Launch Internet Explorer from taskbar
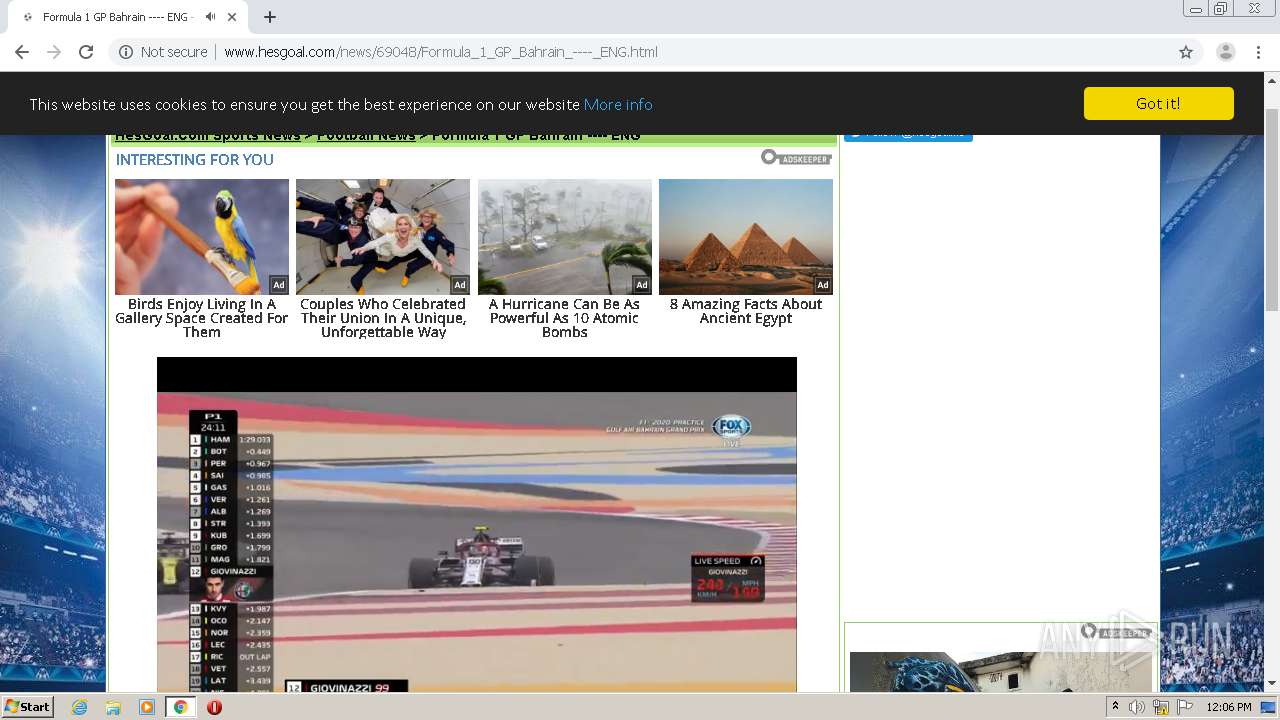Screen dimensions: 1280x720 point(80,707)
